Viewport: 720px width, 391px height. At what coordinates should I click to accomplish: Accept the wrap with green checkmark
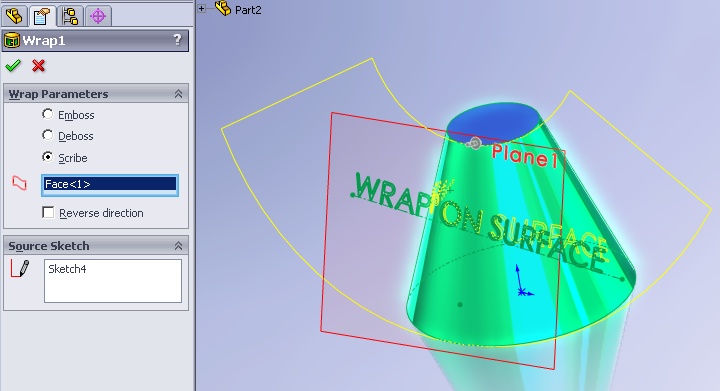click(13, 66)
